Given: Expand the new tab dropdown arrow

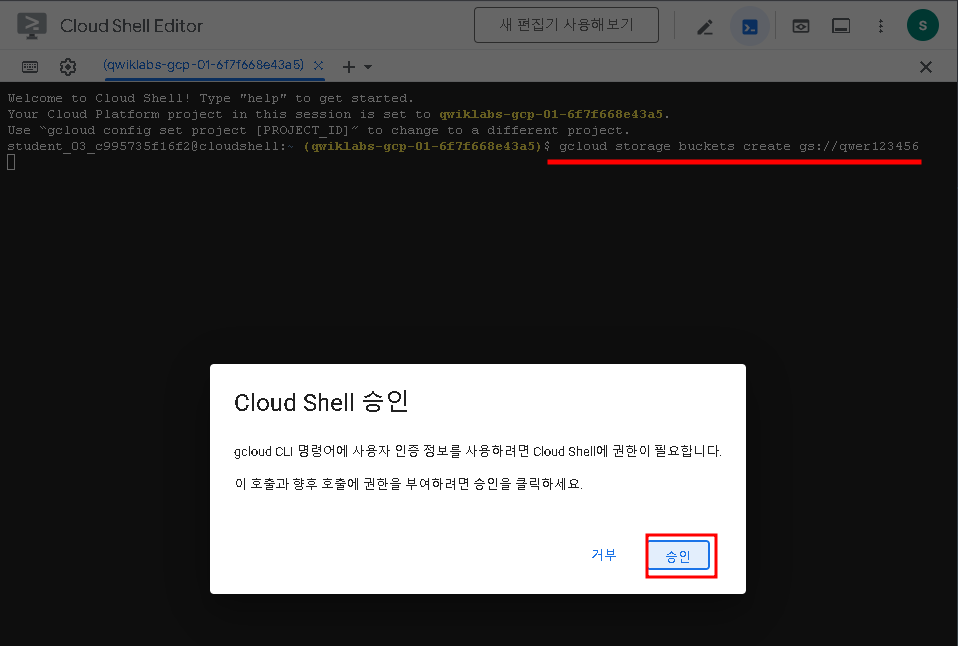Looking at the screenshot, I should (368, 67).
